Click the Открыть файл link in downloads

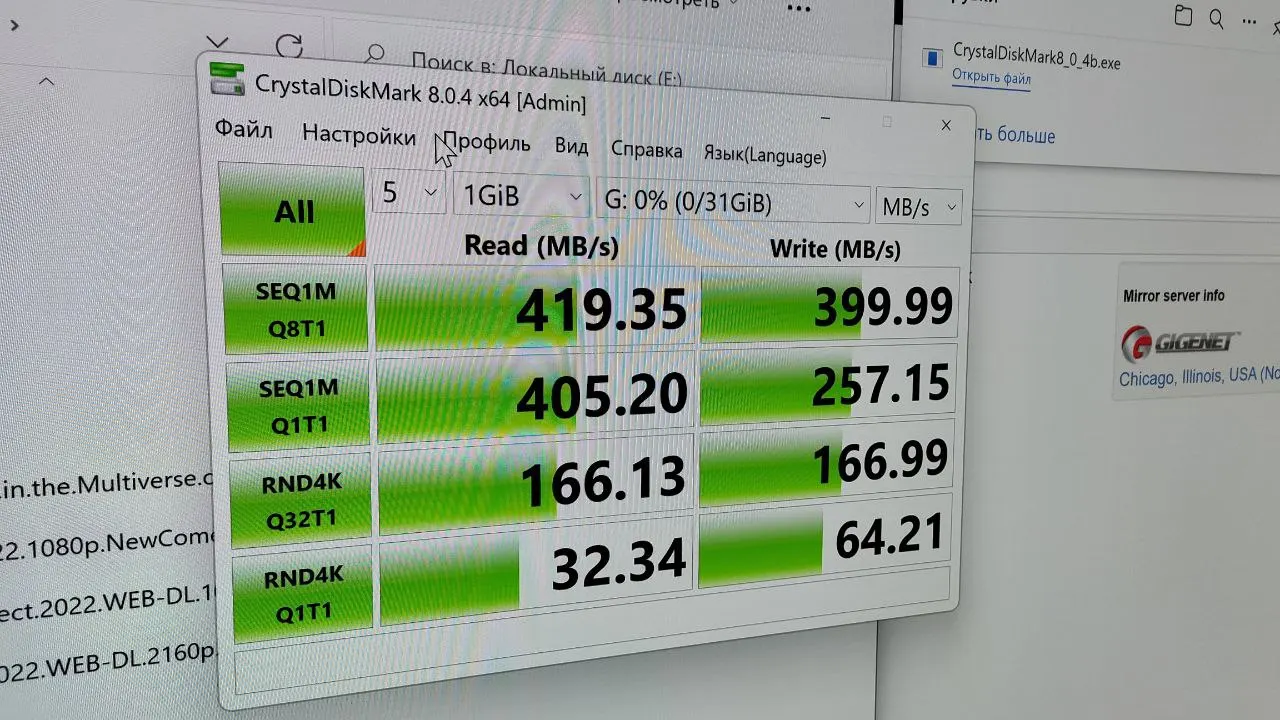point(991,77)
